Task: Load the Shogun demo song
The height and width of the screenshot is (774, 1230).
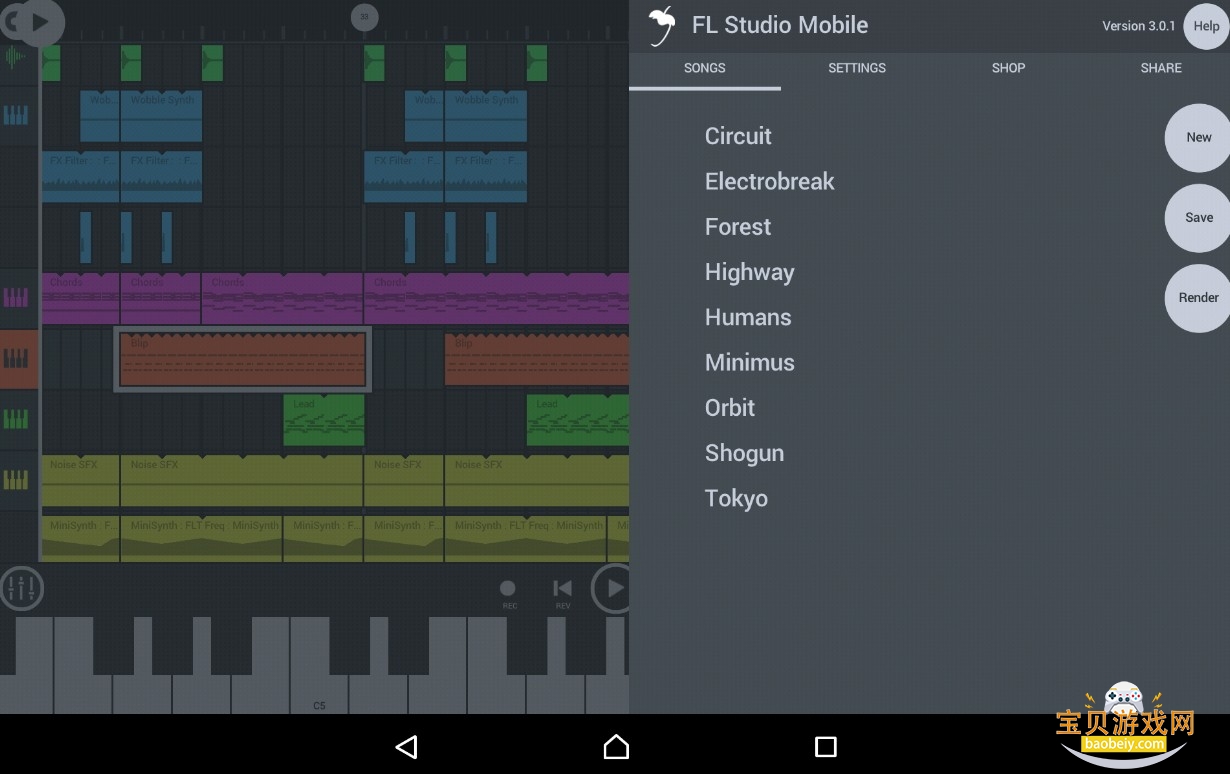Action: pyautogui.click(x=744, y=454)
